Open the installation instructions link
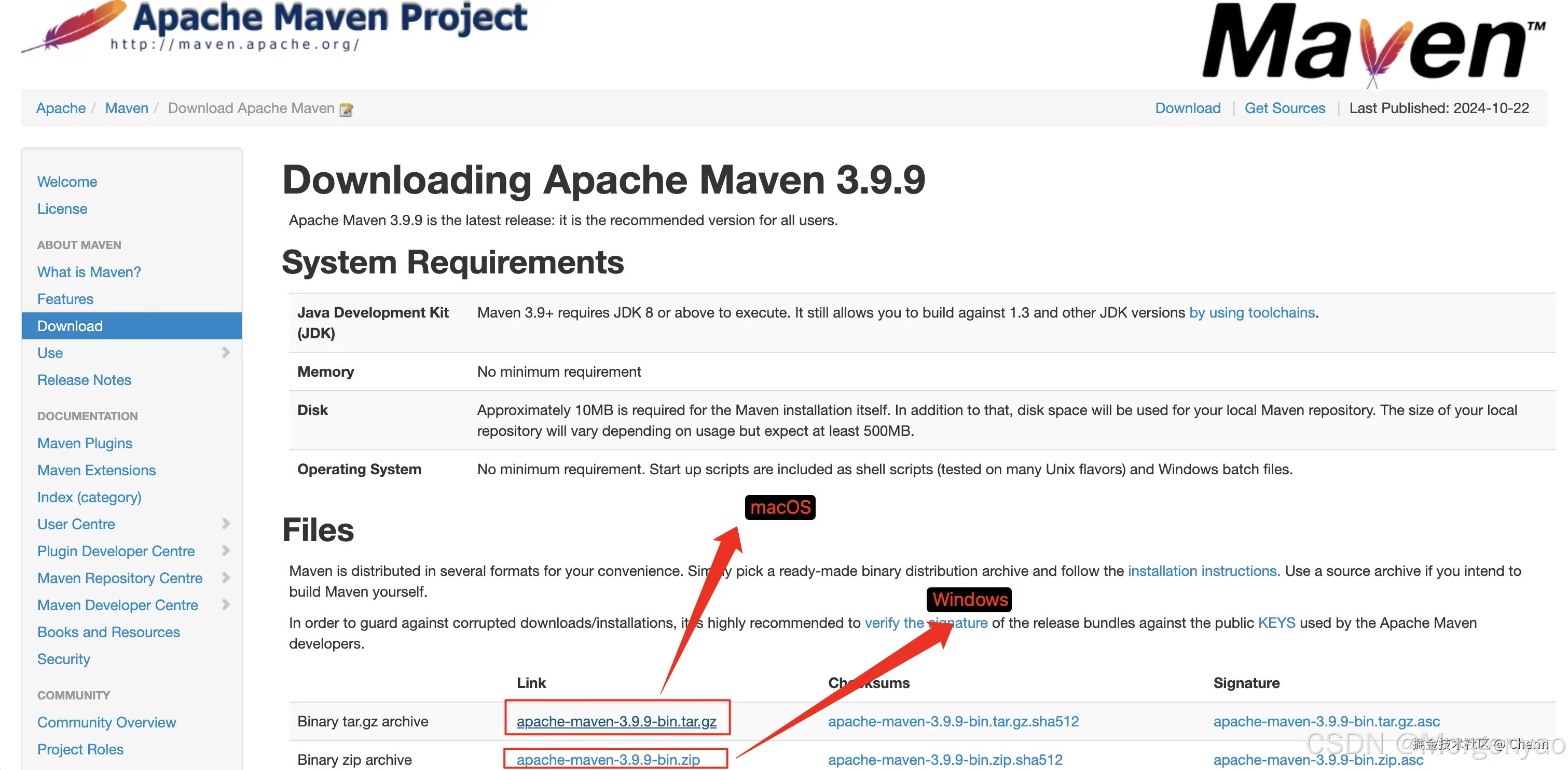1568x770 pixels. [x=1203, y=570]
